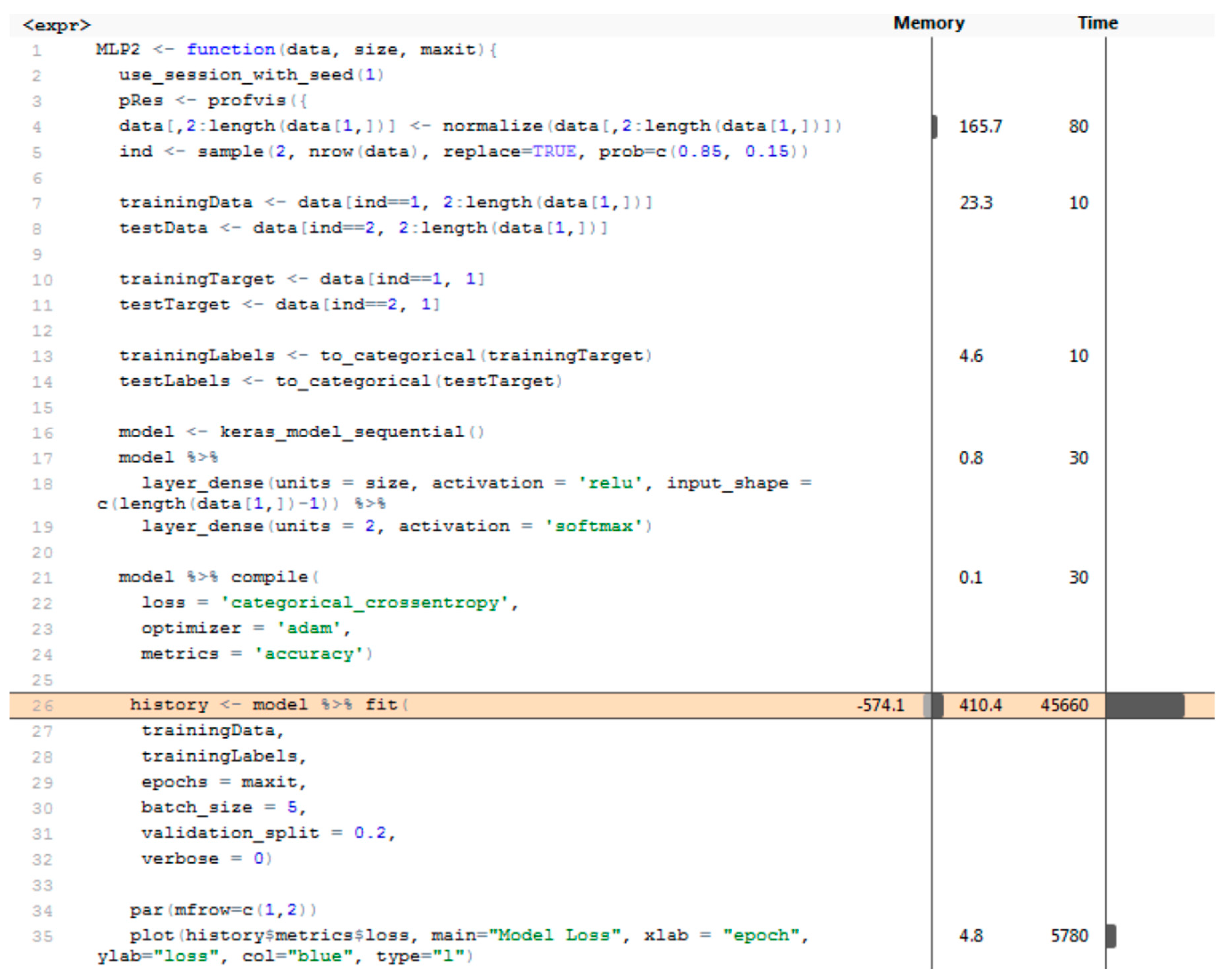The height and width of the screenshot is (980, 1223).
Task: Click the 165.7 memory value
Action: pos(980,126)
